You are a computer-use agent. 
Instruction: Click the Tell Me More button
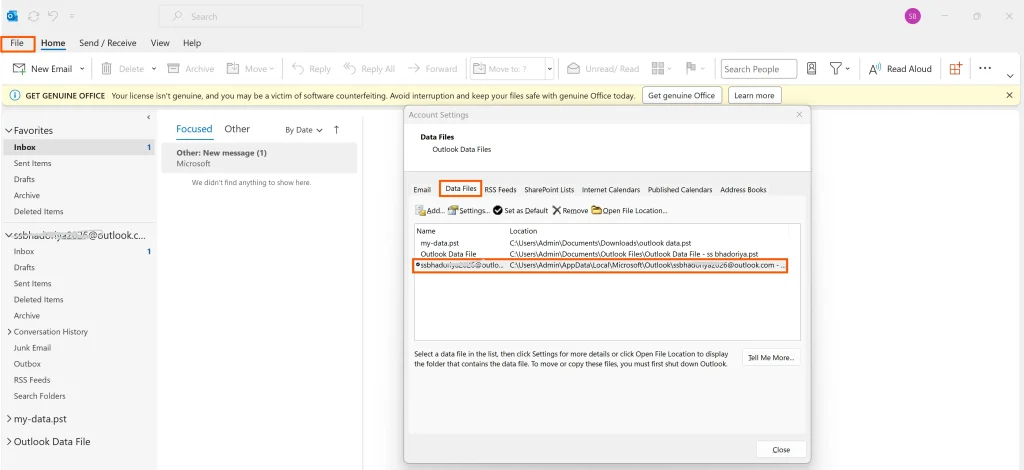(x=771, y=358)
